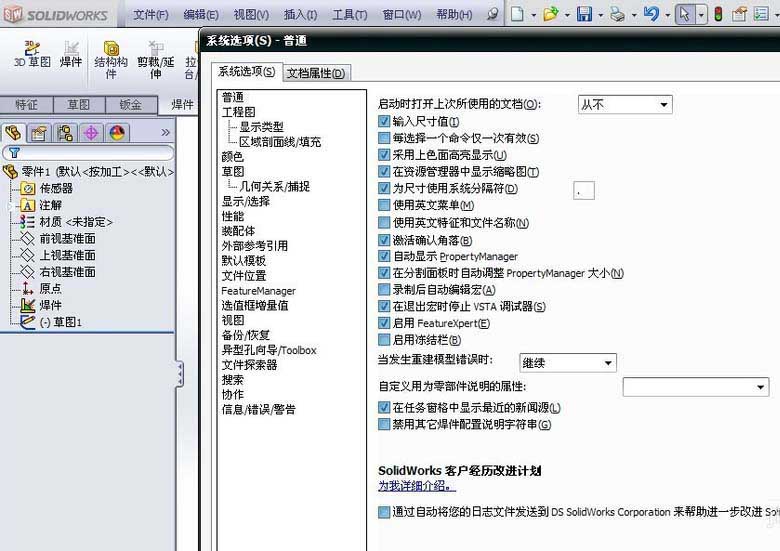This screenshot has width=780, height=551.
Task: Click the Undo arrow icon
Action: pos(651,14)
